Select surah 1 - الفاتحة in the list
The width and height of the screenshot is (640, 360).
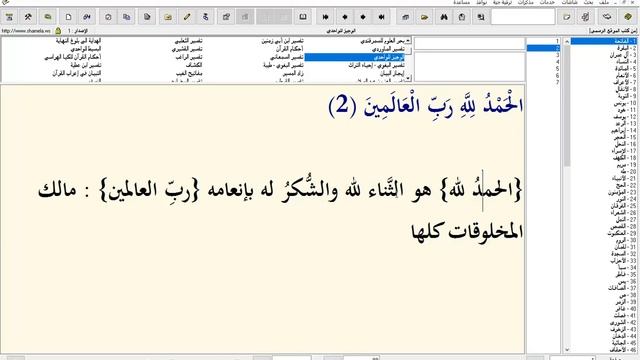(x=603, y=41)
